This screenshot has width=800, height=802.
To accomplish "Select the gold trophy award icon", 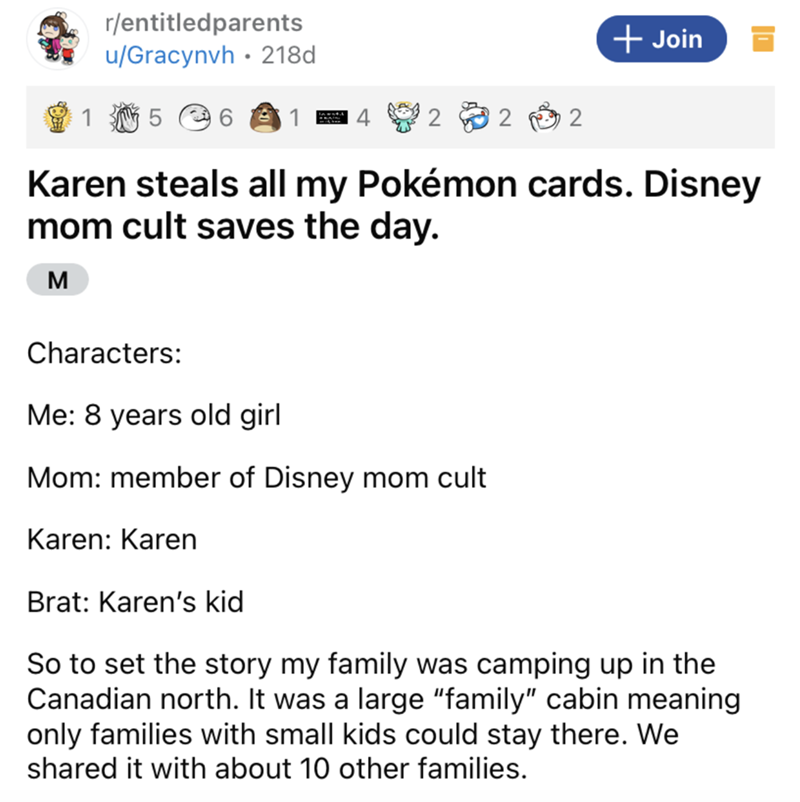I will tap(60, 120).
